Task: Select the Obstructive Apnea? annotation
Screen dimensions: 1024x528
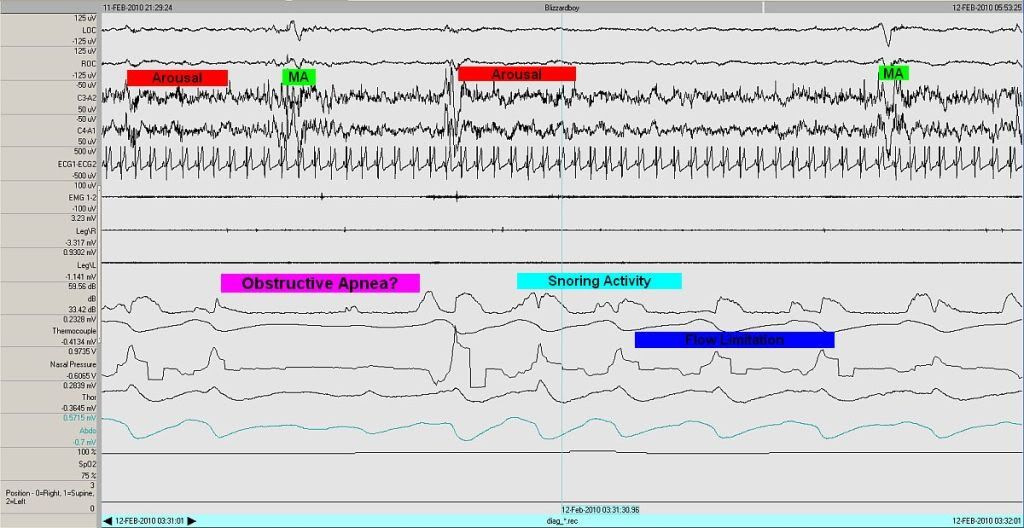Action: coord(320,284)
